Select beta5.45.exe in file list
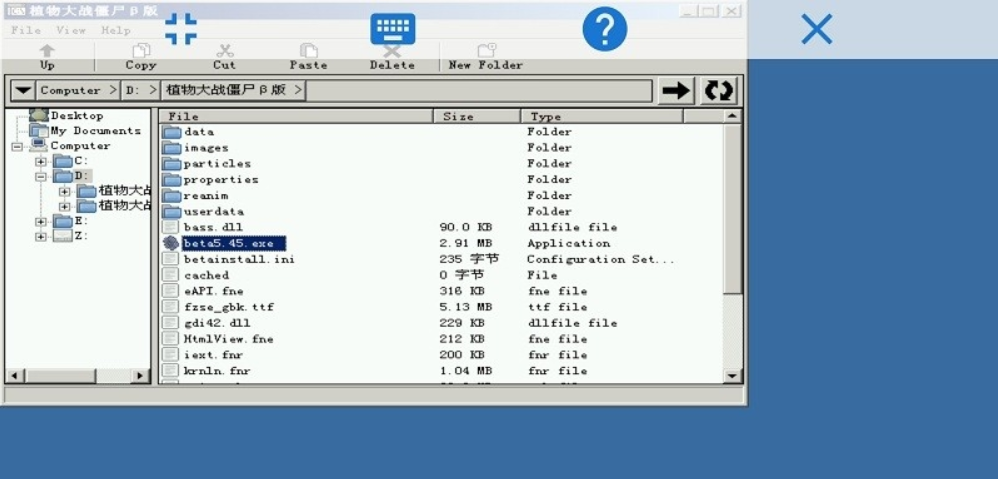Image resolution: width=998 pixels, height=479 pixels. pyautogui.click(x=234, y=243)
